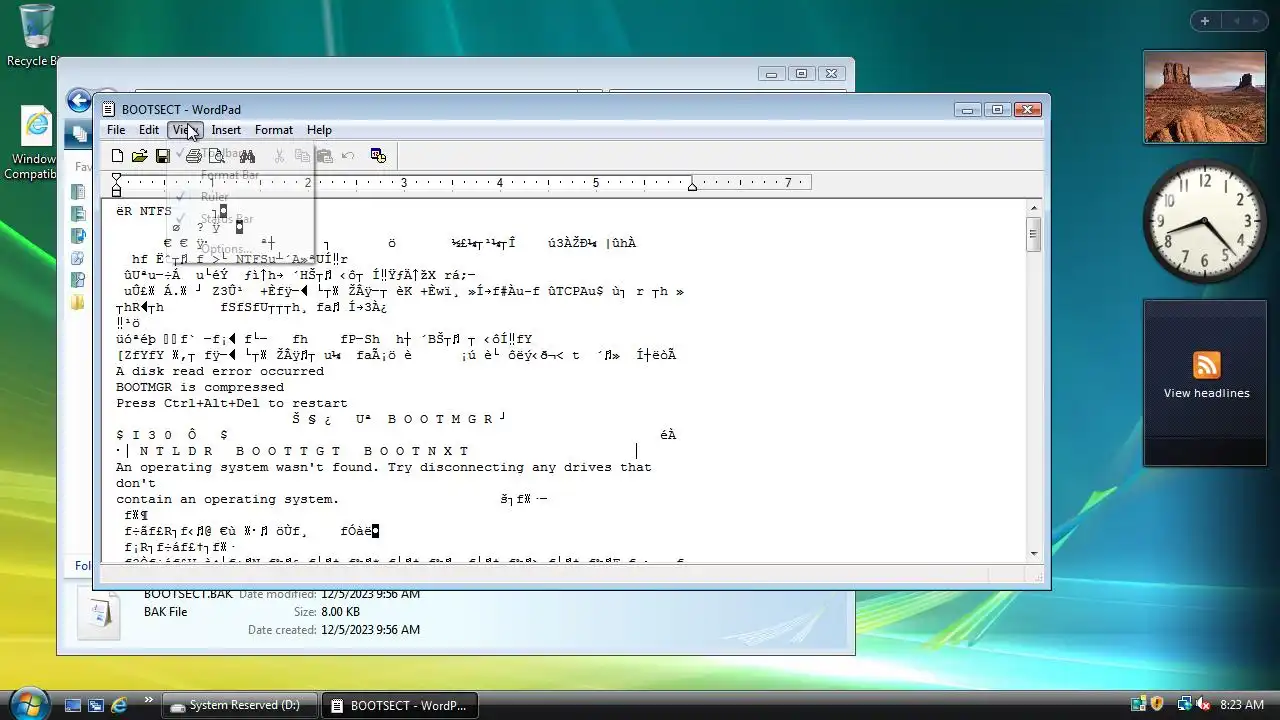Open the File menu
1280x720 pixels.
tap(116, 130)
